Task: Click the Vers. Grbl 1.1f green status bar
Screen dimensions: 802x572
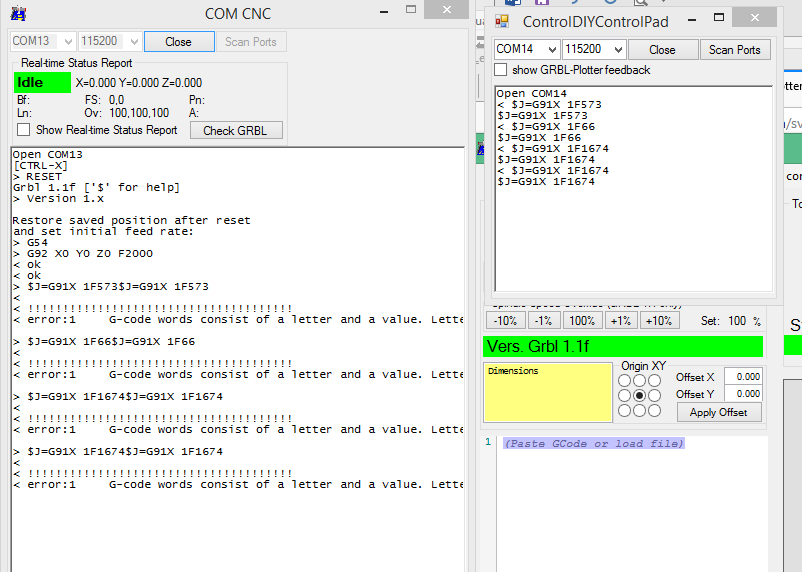Action: 623,346
